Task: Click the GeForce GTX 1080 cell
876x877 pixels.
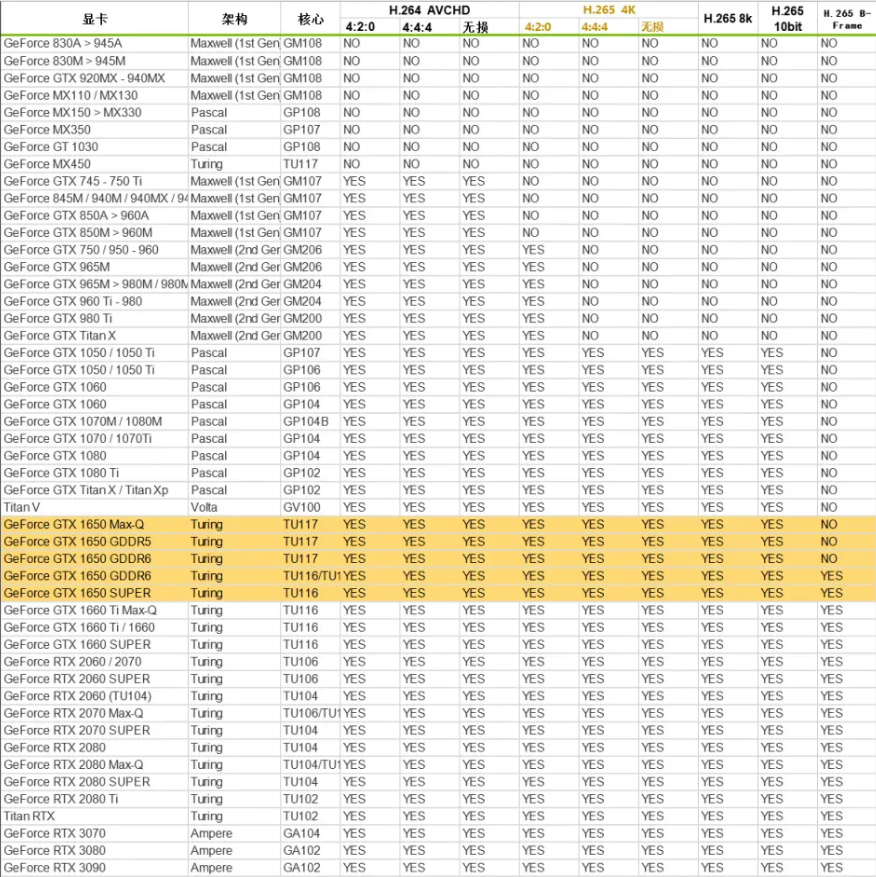Action: click(x=55, y=455)
